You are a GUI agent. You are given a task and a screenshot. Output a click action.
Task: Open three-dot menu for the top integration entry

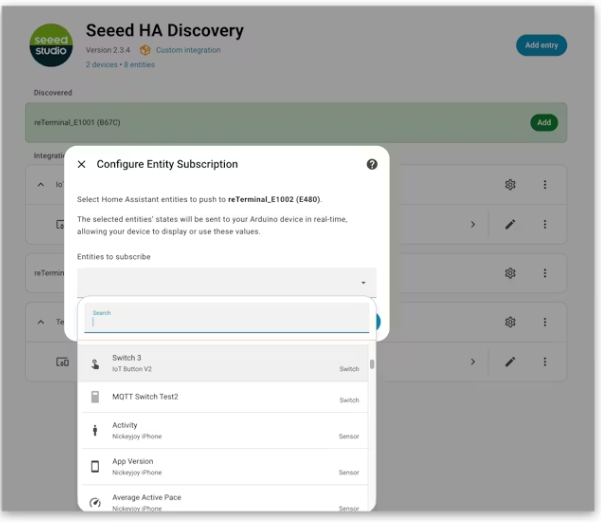[x=545, y=185]
